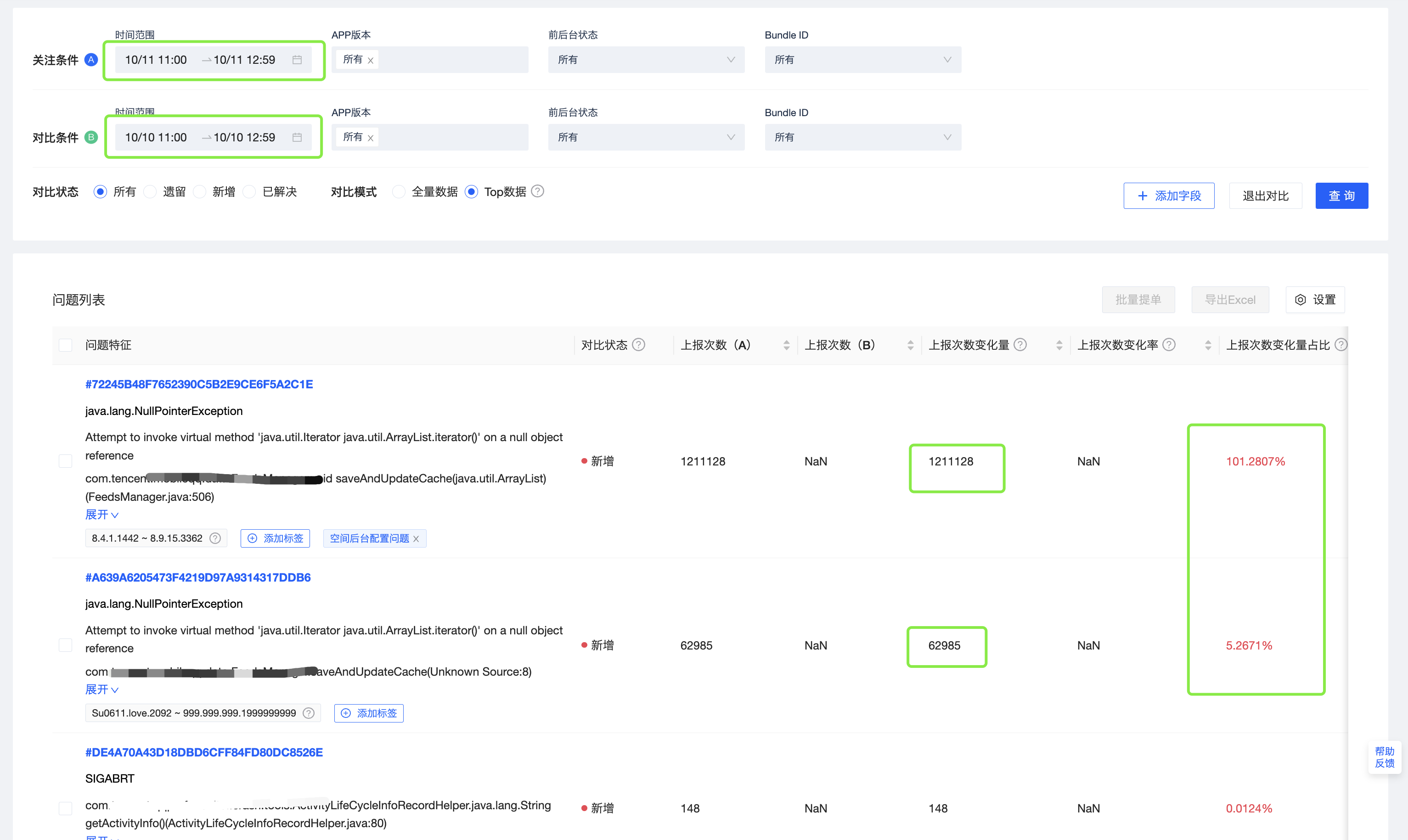The height and width of the screenshot is (840, 1408).
Task: Click help icon beside 上报次数变化率 header
Action: point(1169,345)
